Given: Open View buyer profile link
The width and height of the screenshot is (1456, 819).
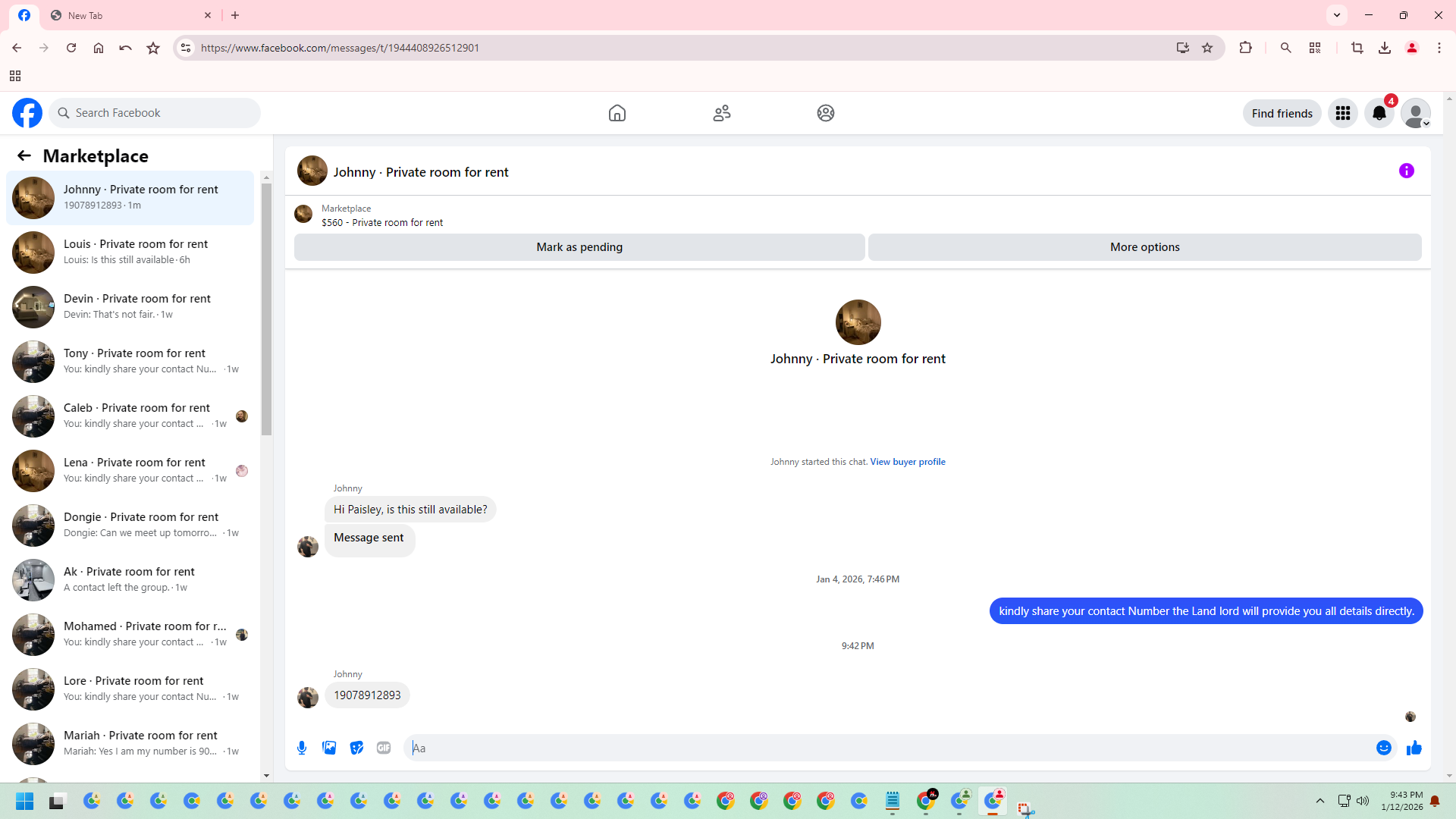Looking at the screenshot, I should click(907, 462).
